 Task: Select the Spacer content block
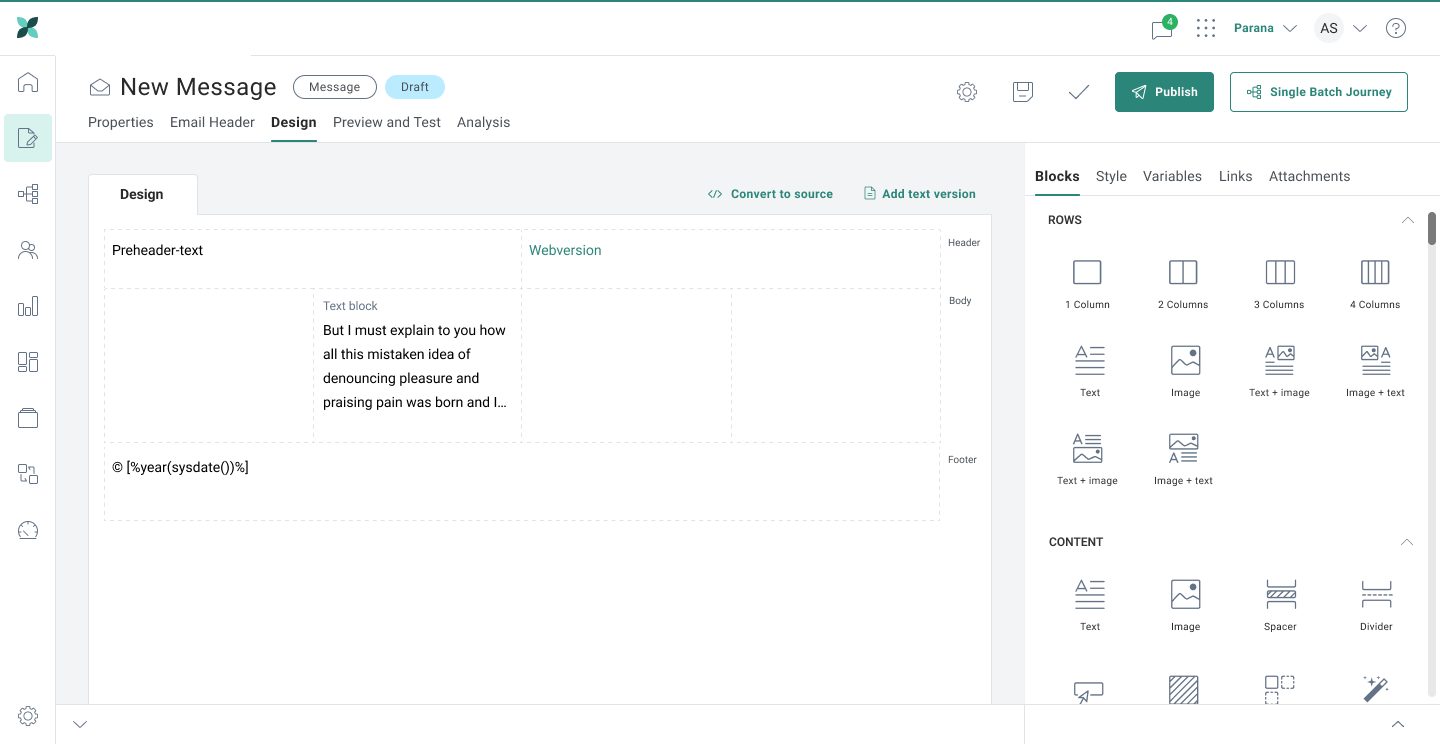[x=1280, y=606]
